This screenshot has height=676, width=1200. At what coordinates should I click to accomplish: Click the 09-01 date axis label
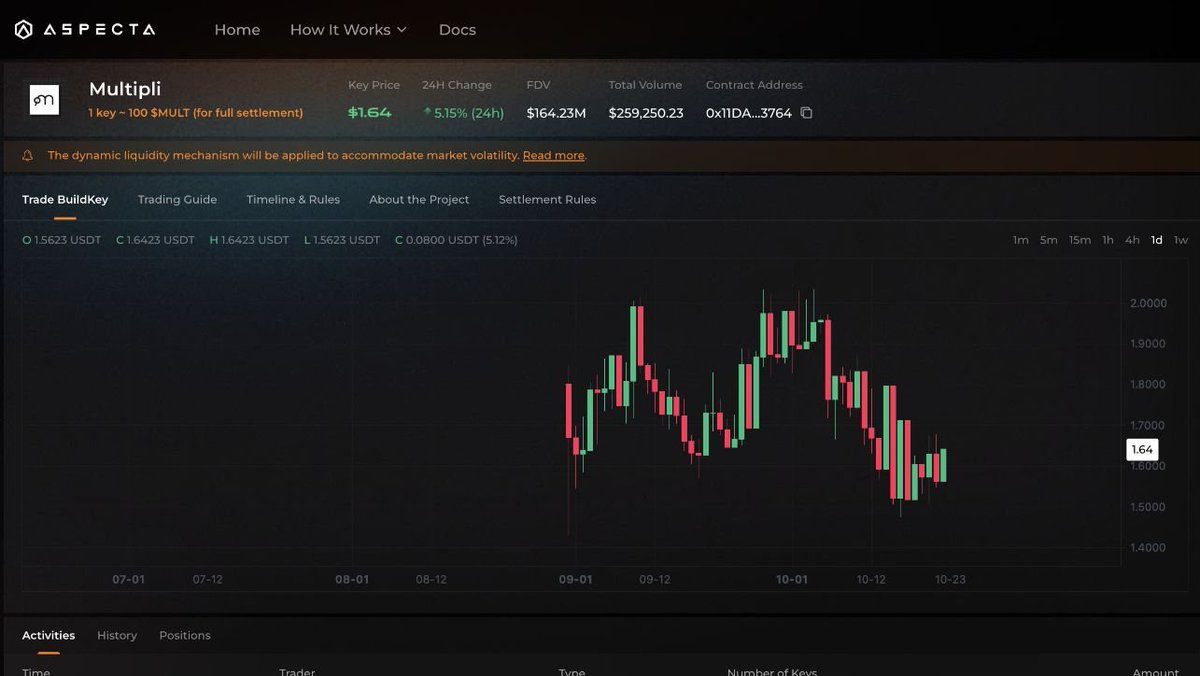tap(575, 579)
